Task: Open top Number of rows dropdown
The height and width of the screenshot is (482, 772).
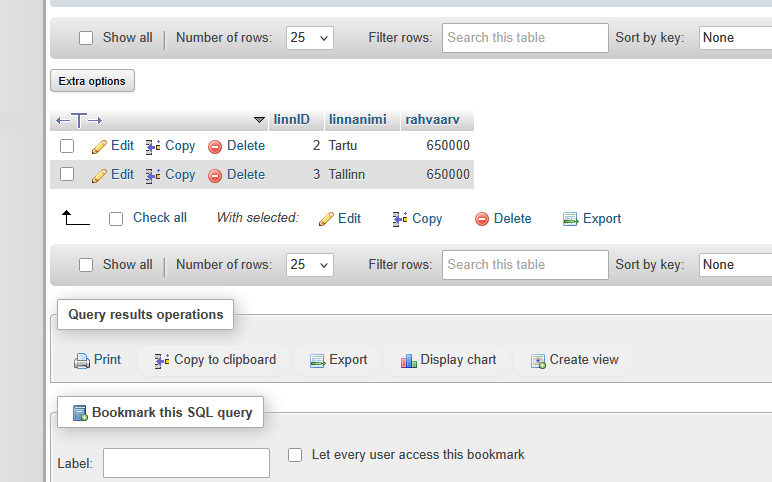Action: [x=309, y=38]
